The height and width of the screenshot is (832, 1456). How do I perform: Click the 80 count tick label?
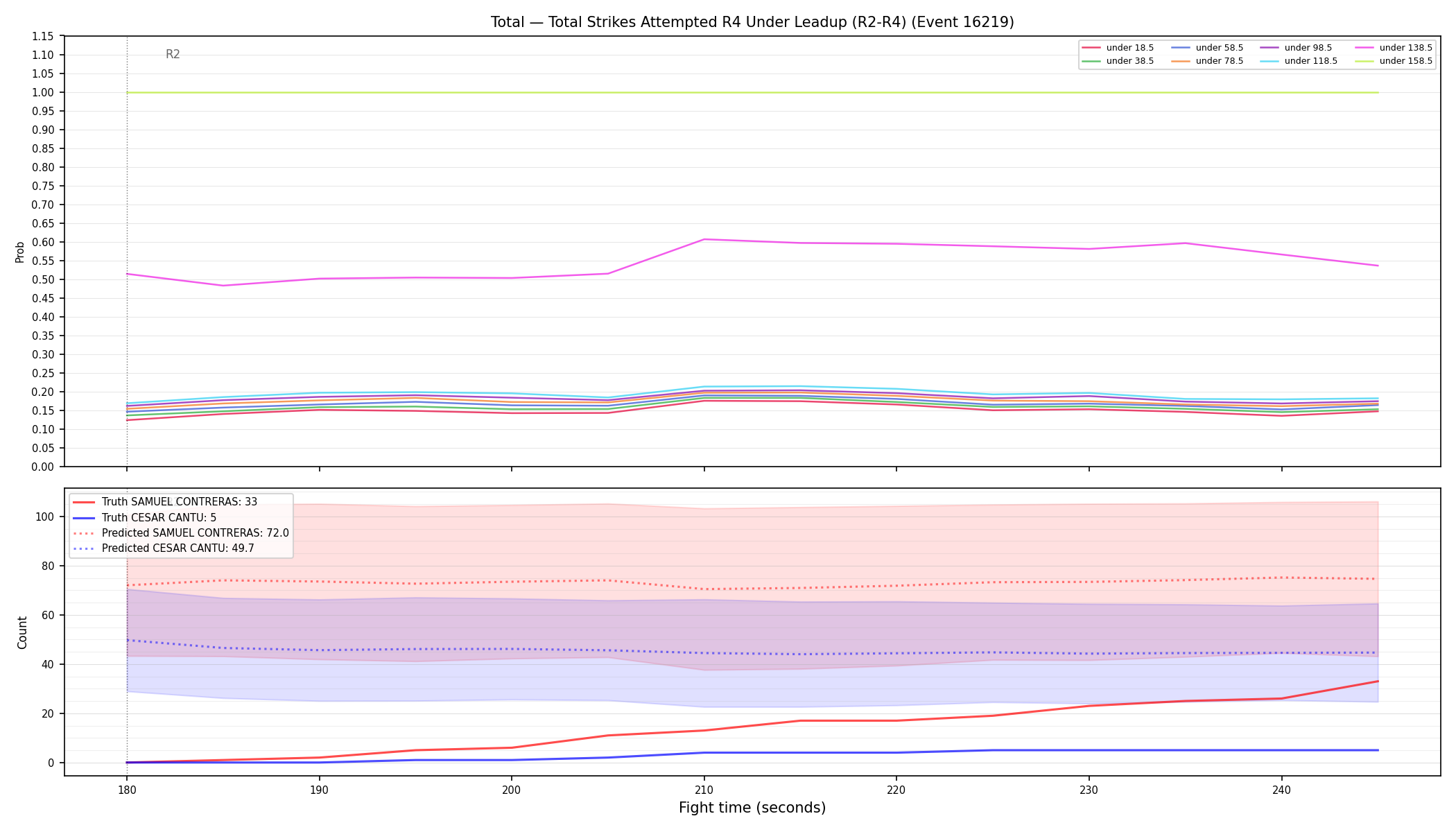pos(48,566)
